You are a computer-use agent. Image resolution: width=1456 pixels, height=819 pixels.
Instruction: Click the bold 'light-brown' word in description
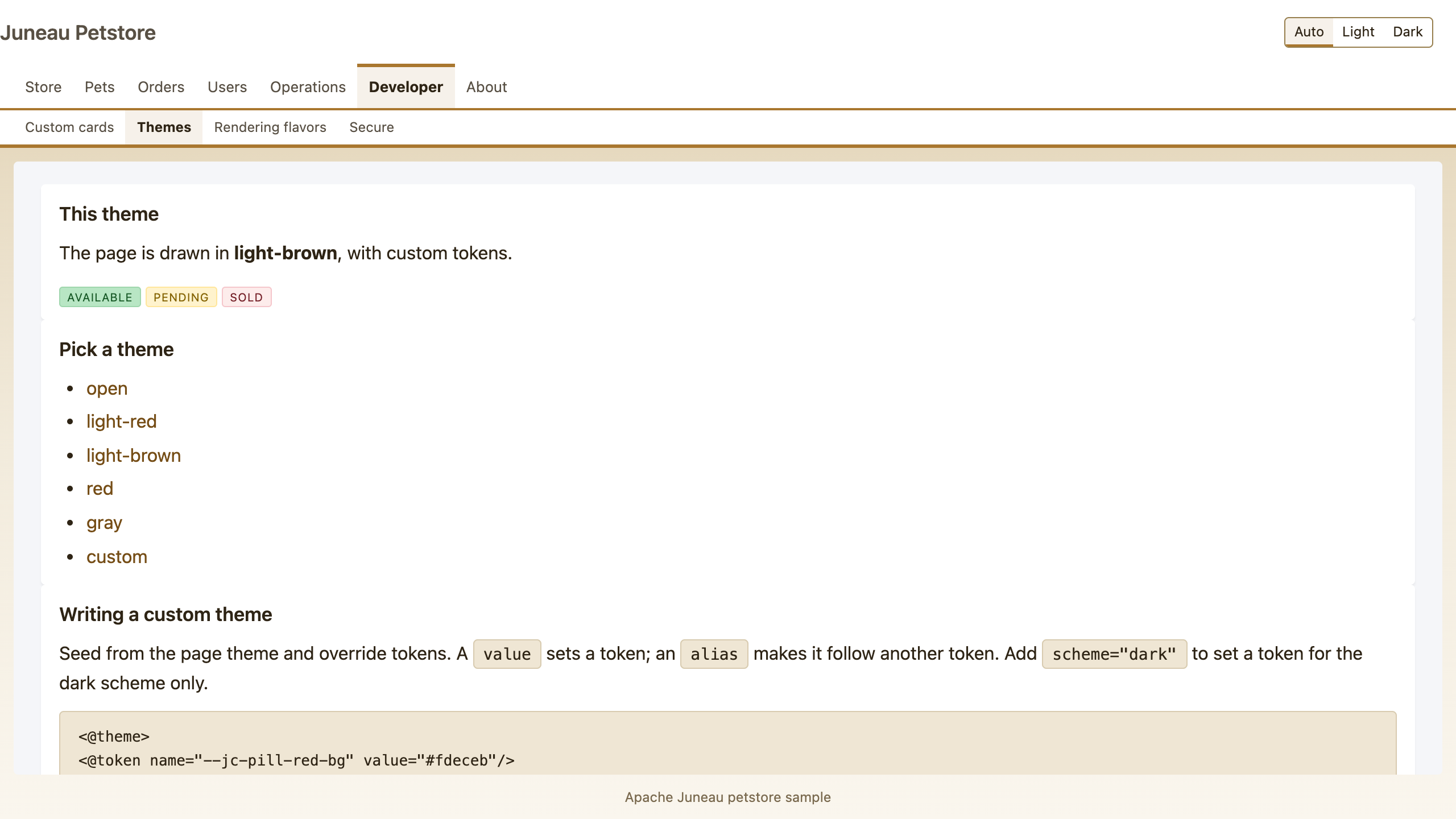pyautogui.click(x=286, y=253)
